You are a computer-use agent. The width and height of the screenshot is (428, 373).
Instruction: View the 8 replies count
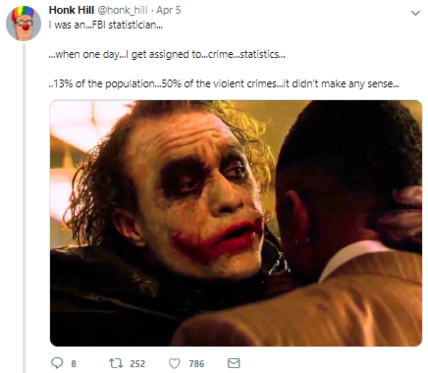pos(73,363)
